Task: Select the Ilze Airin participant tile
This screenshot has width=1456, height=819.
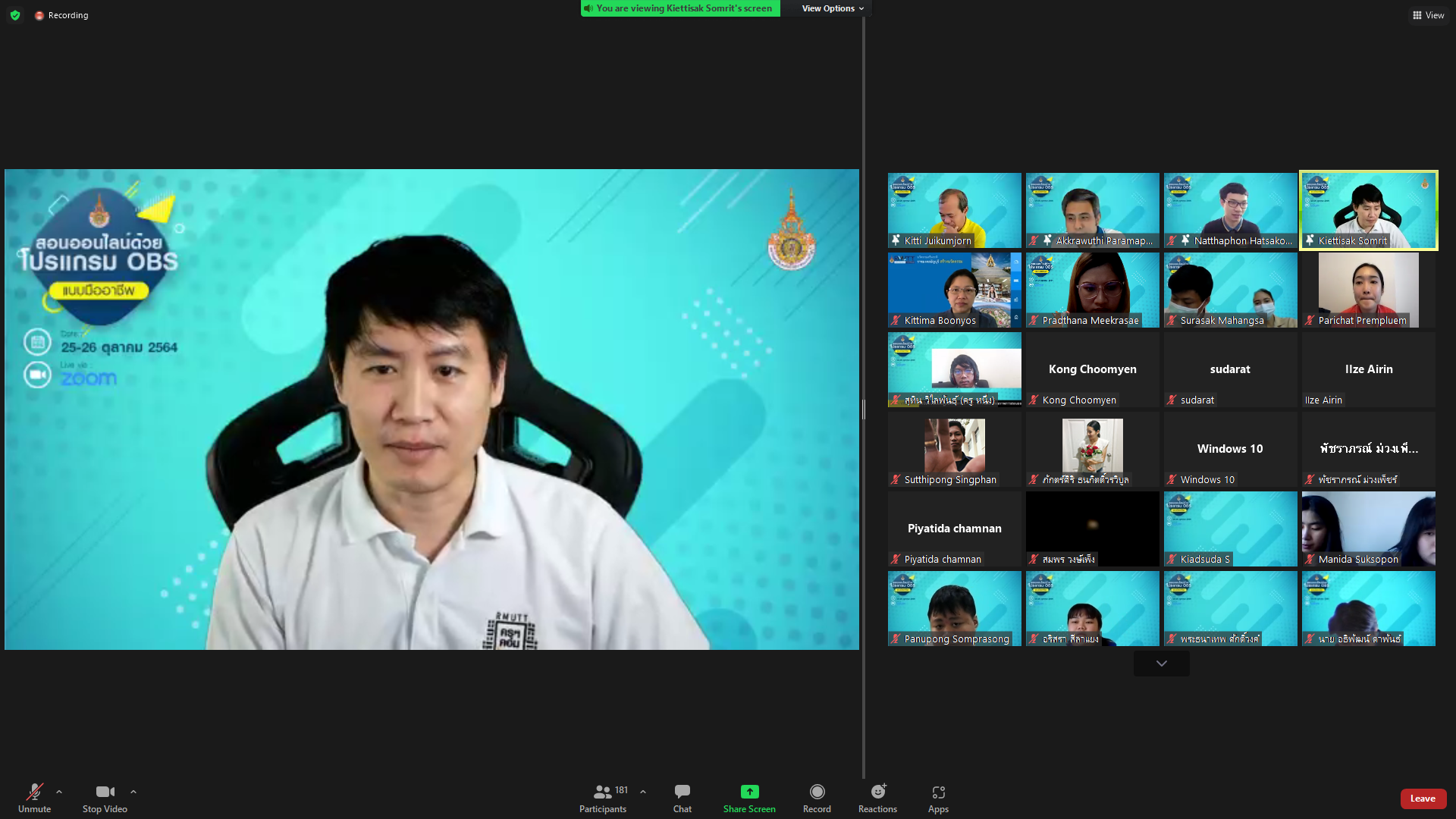Action: click(1368, 370)
